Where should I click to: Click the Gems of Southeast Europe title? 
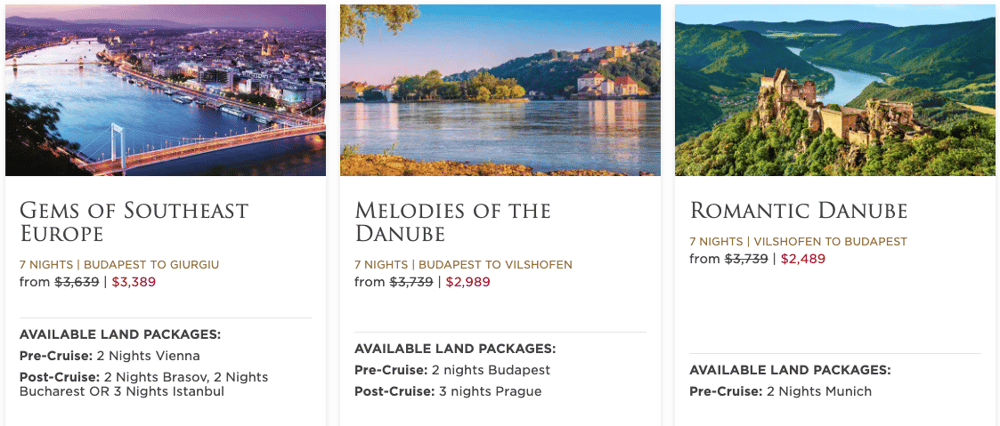(x=134, y=221)
